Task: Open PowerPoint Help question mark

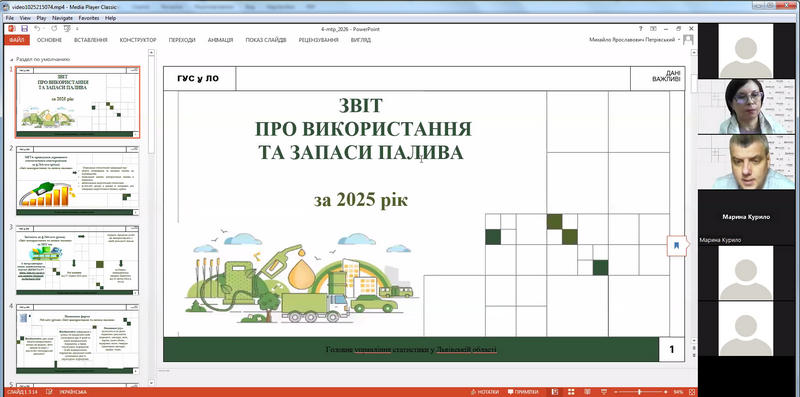Action: coord(641,29)
